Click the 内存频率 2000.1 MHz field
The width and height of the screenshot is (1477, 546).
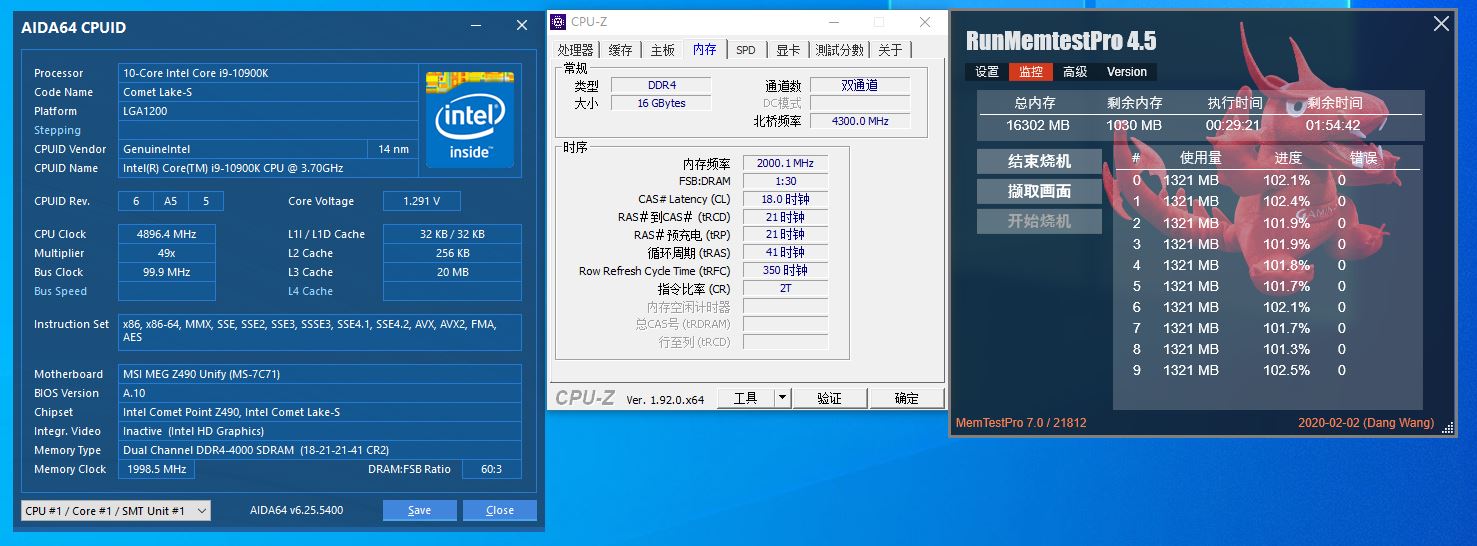pos(785,163)
